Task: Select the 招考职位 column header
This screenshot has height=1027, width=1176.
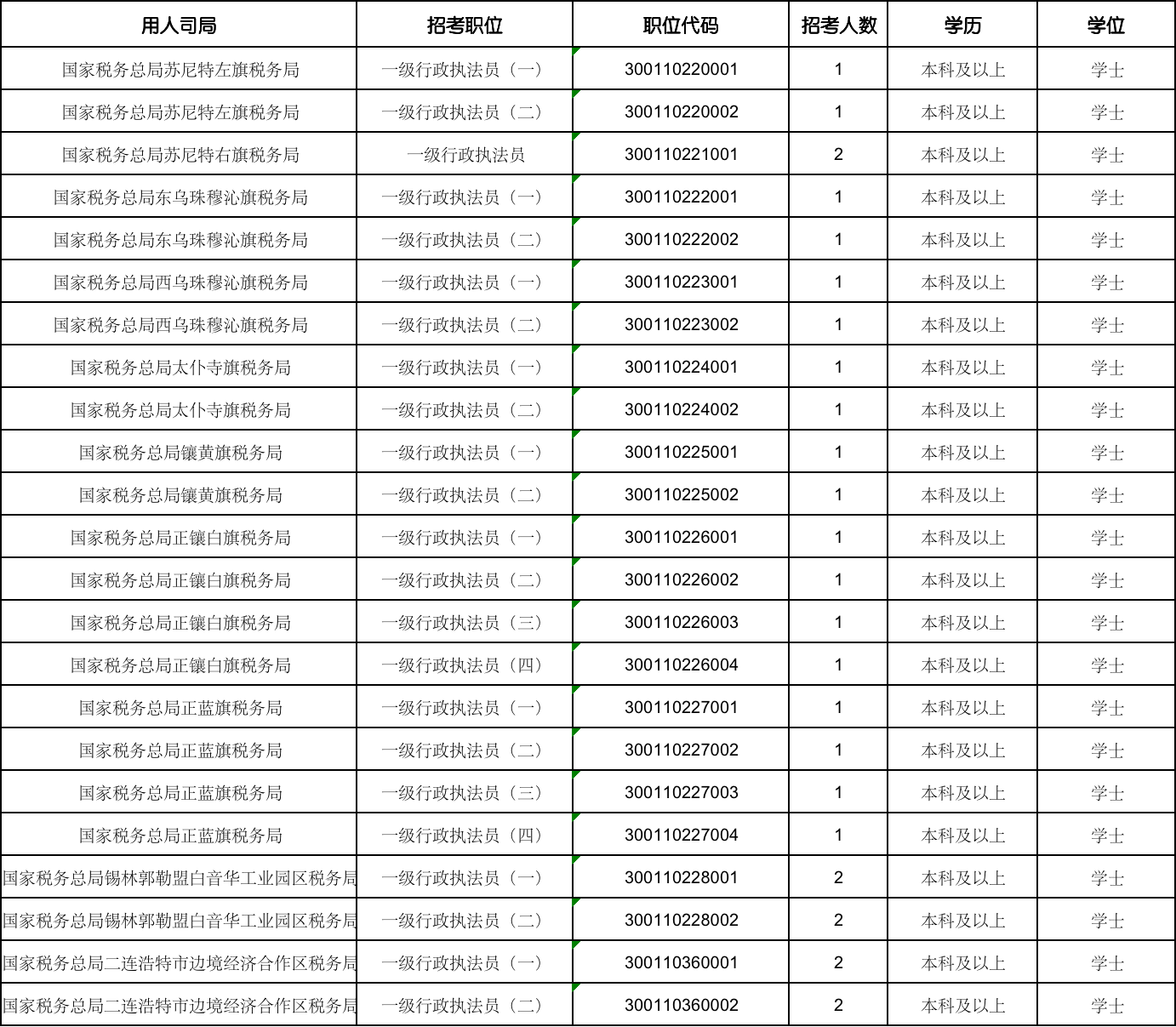Action: point(465,26)
